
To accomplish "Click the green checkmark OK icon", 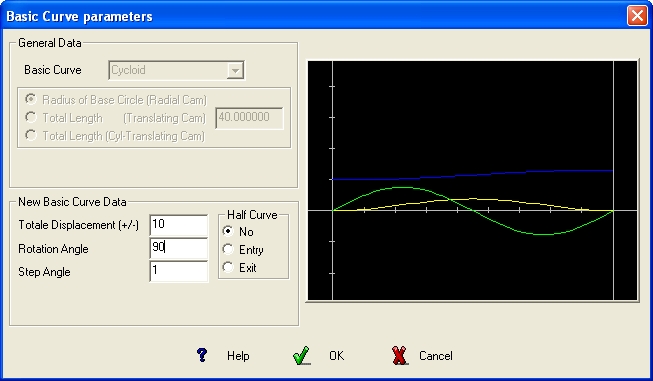I will (x=302, y=355).
